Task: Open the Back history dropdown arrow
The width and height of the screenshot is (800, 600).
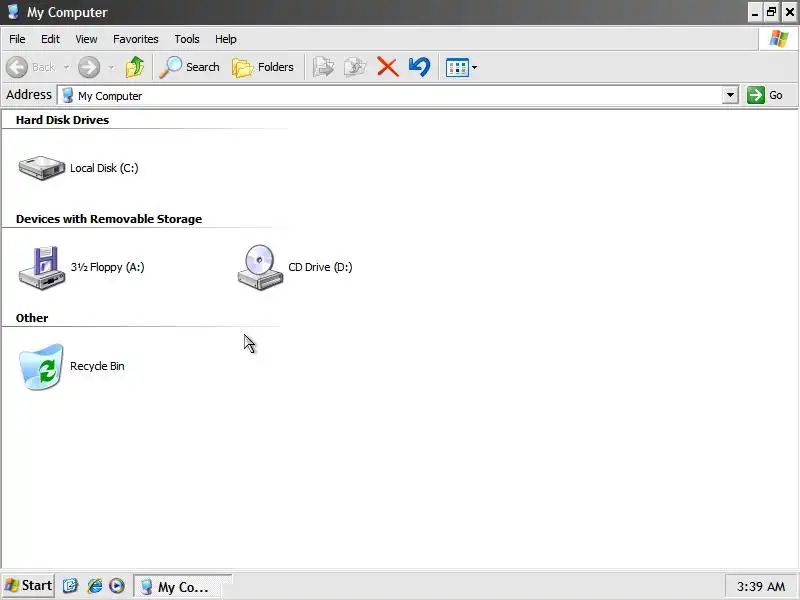Action: [66, 67]
